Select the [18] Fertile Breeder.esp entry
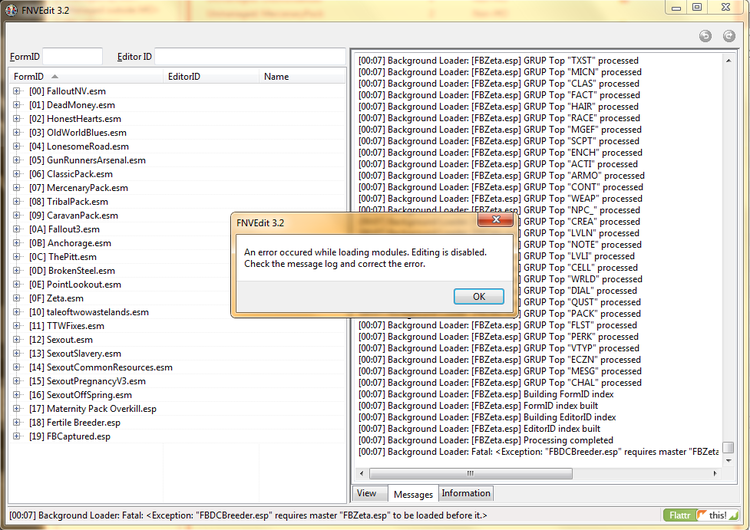 (74, 423)
